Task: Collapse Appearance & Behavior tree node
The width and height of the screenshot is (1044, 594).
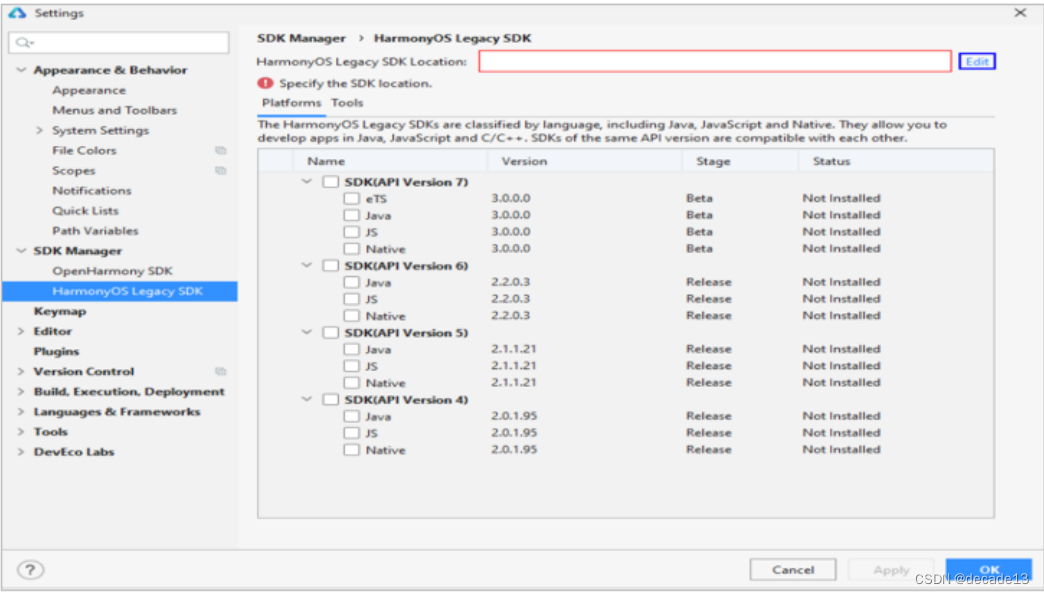Action: click(x=21, y=70)
